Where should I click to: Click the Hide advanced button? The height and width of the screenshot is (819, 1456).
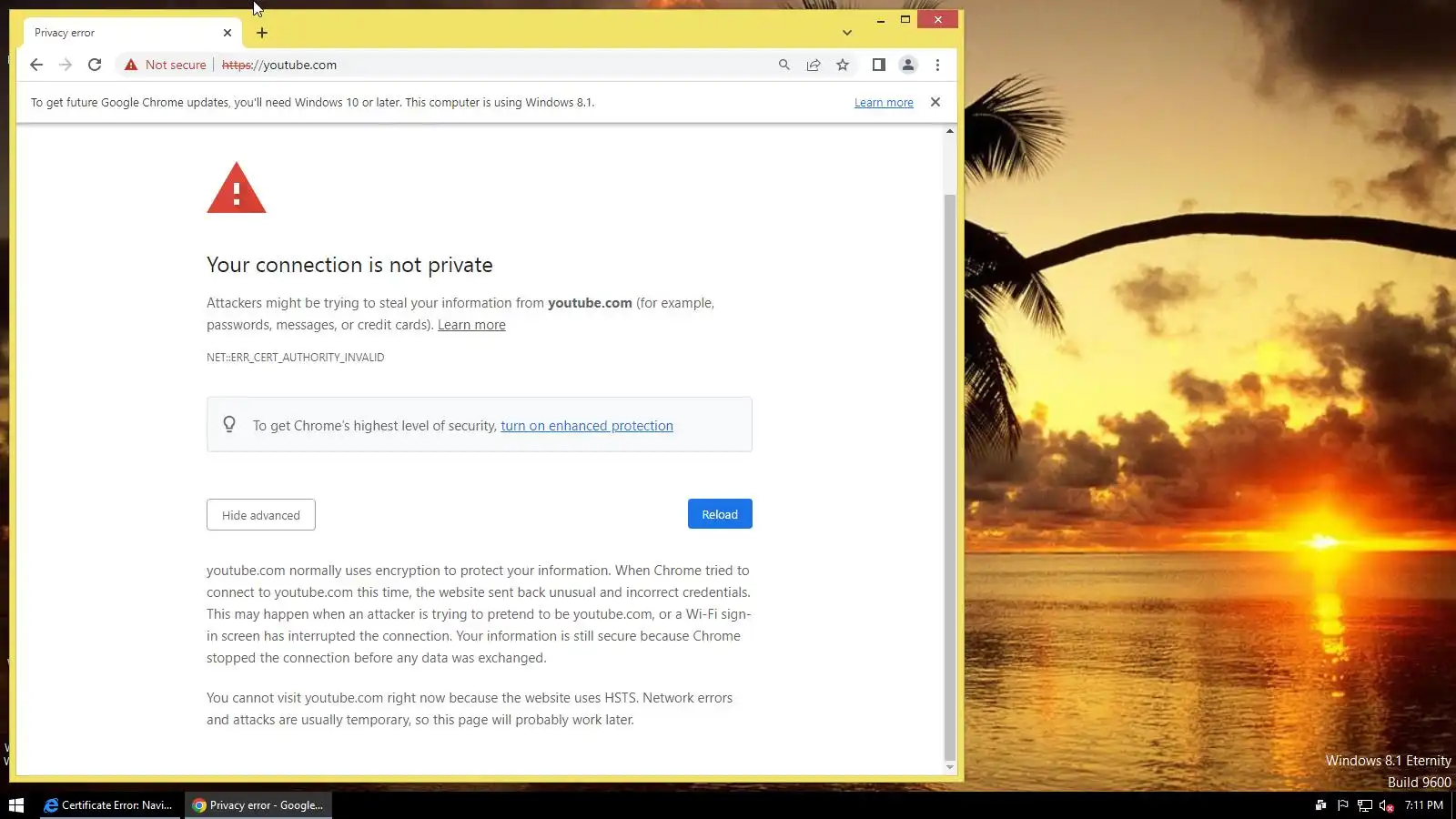click(261, 515)
